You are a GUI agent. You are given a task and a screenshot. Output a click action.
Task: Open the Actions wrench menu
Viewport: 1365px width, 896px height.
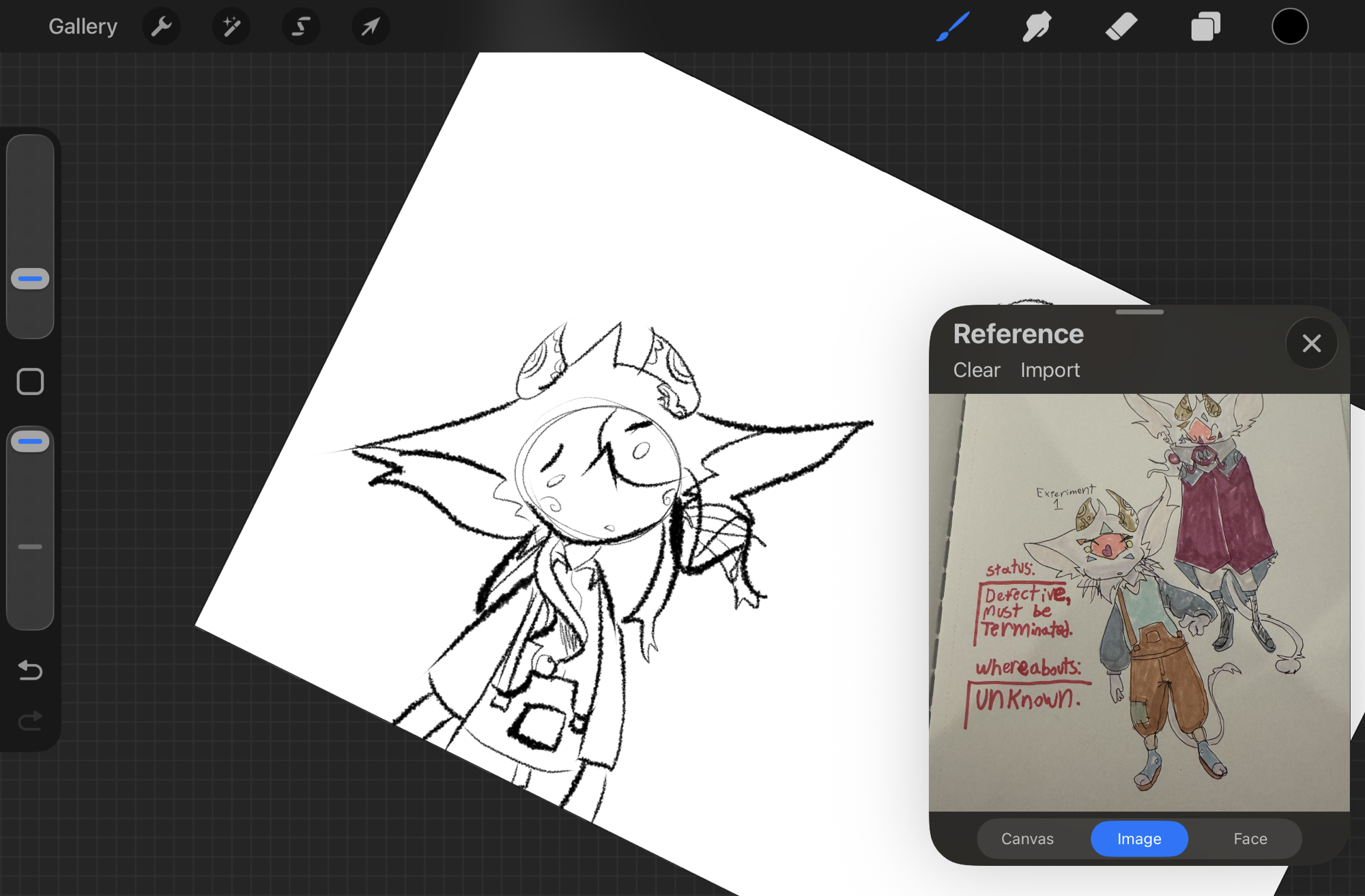tap(161, 27)
